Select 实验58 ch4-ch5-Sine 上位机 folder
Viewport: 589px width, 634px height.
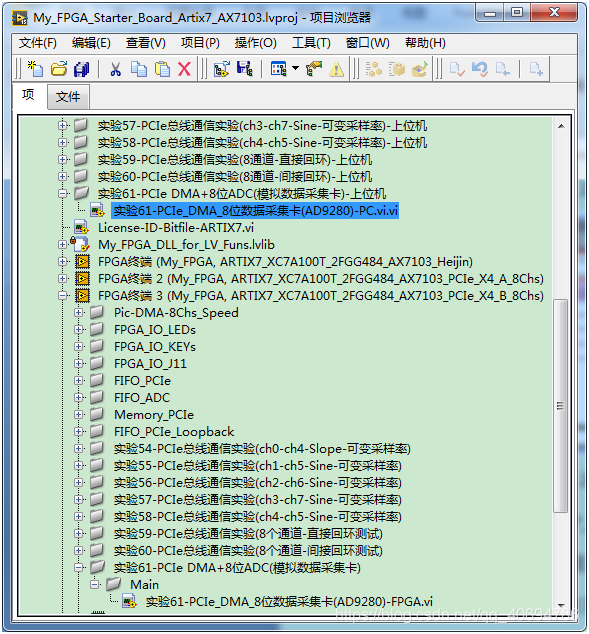[262, 142]
